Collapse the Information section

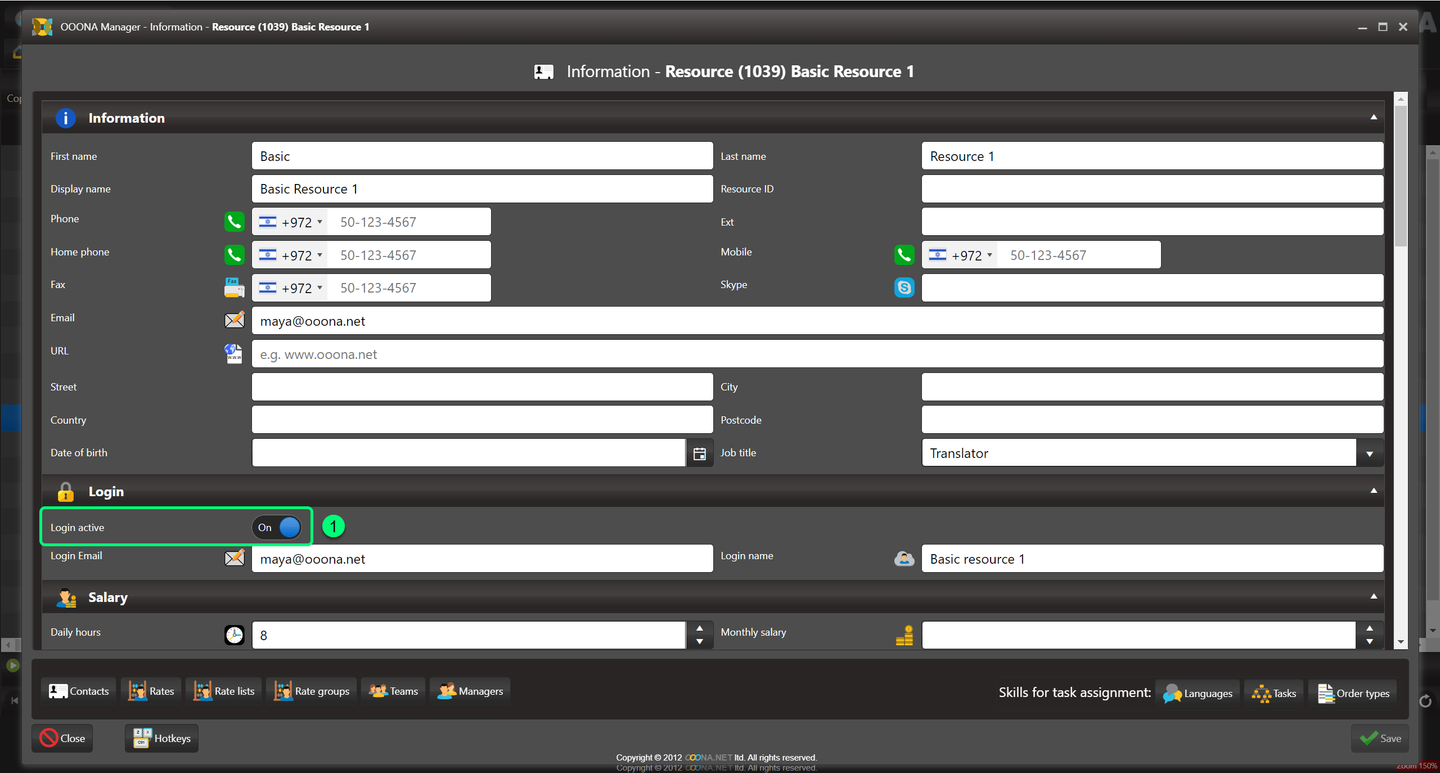tap(1373, 118)
